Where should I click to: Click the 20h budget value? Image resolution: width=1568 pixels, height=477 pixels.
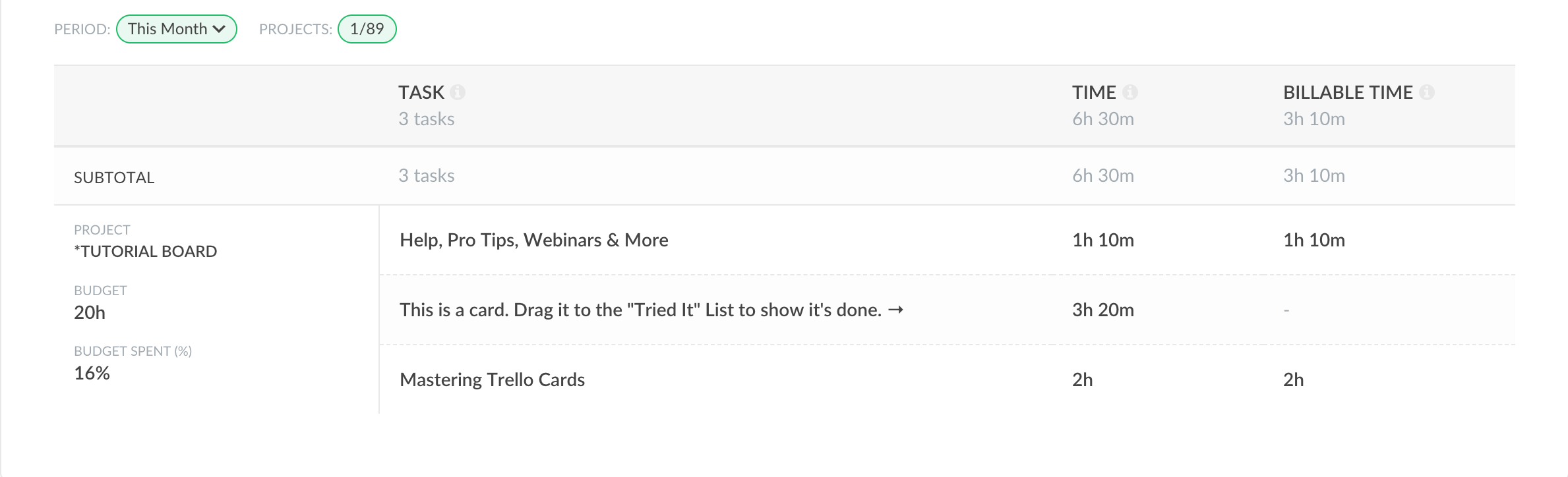click(x=90, y=312)
